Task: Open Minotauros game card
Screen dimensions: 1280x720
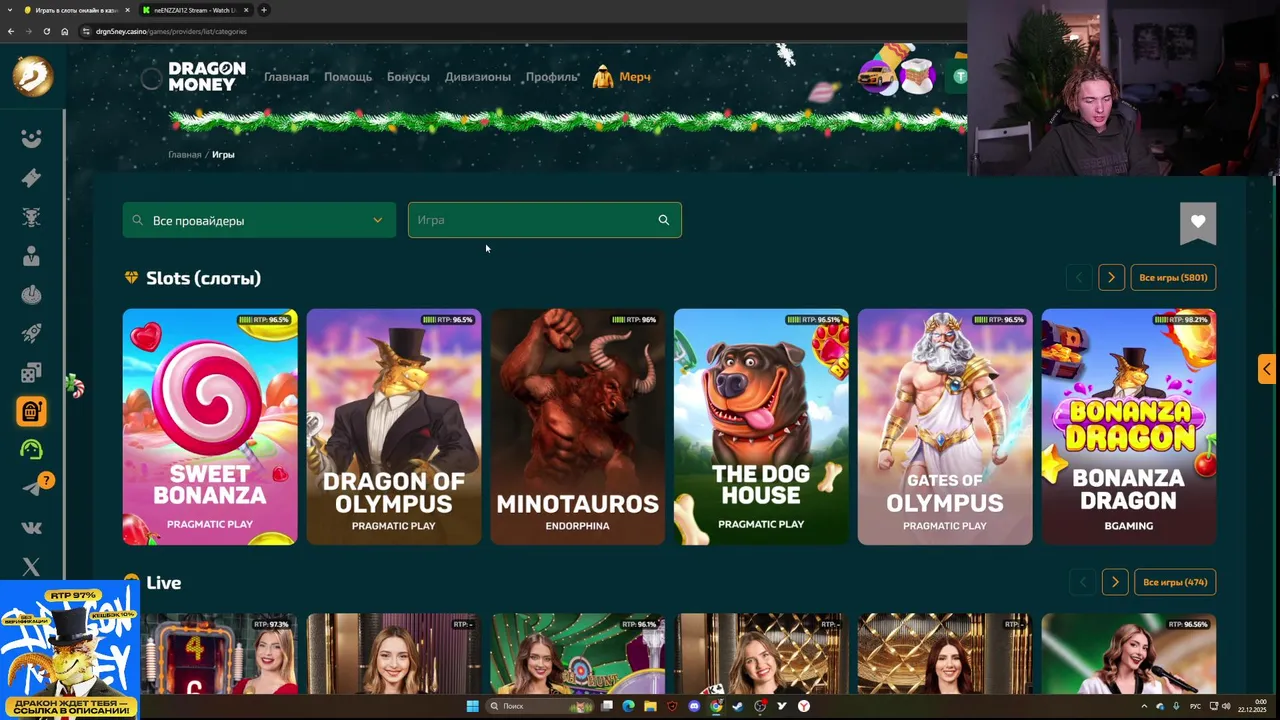Action: tap(578, 427)
